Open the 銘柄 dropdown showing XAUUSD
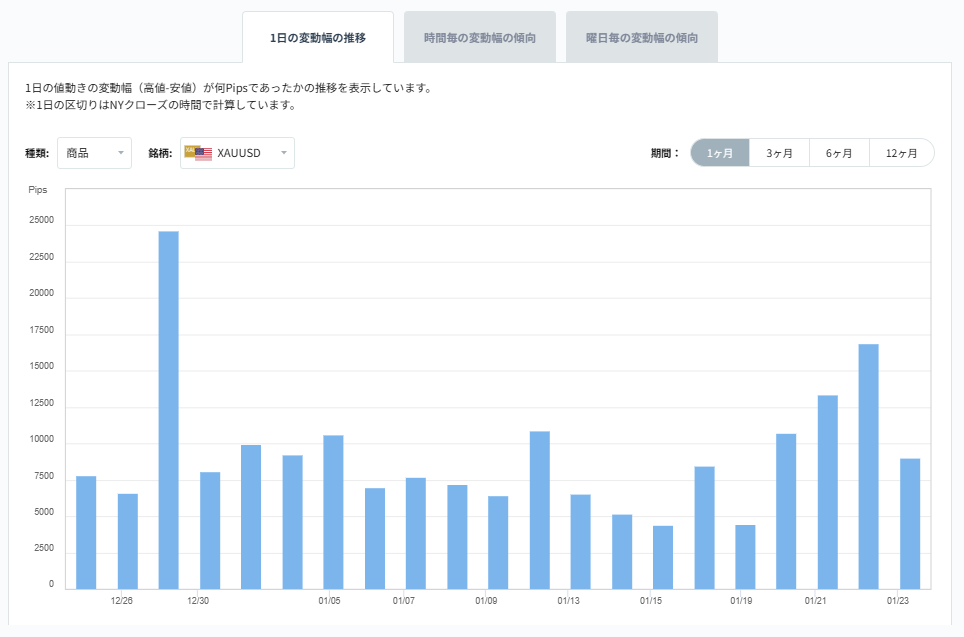Viewport: 964px width, 637px height. coord(236,153)
